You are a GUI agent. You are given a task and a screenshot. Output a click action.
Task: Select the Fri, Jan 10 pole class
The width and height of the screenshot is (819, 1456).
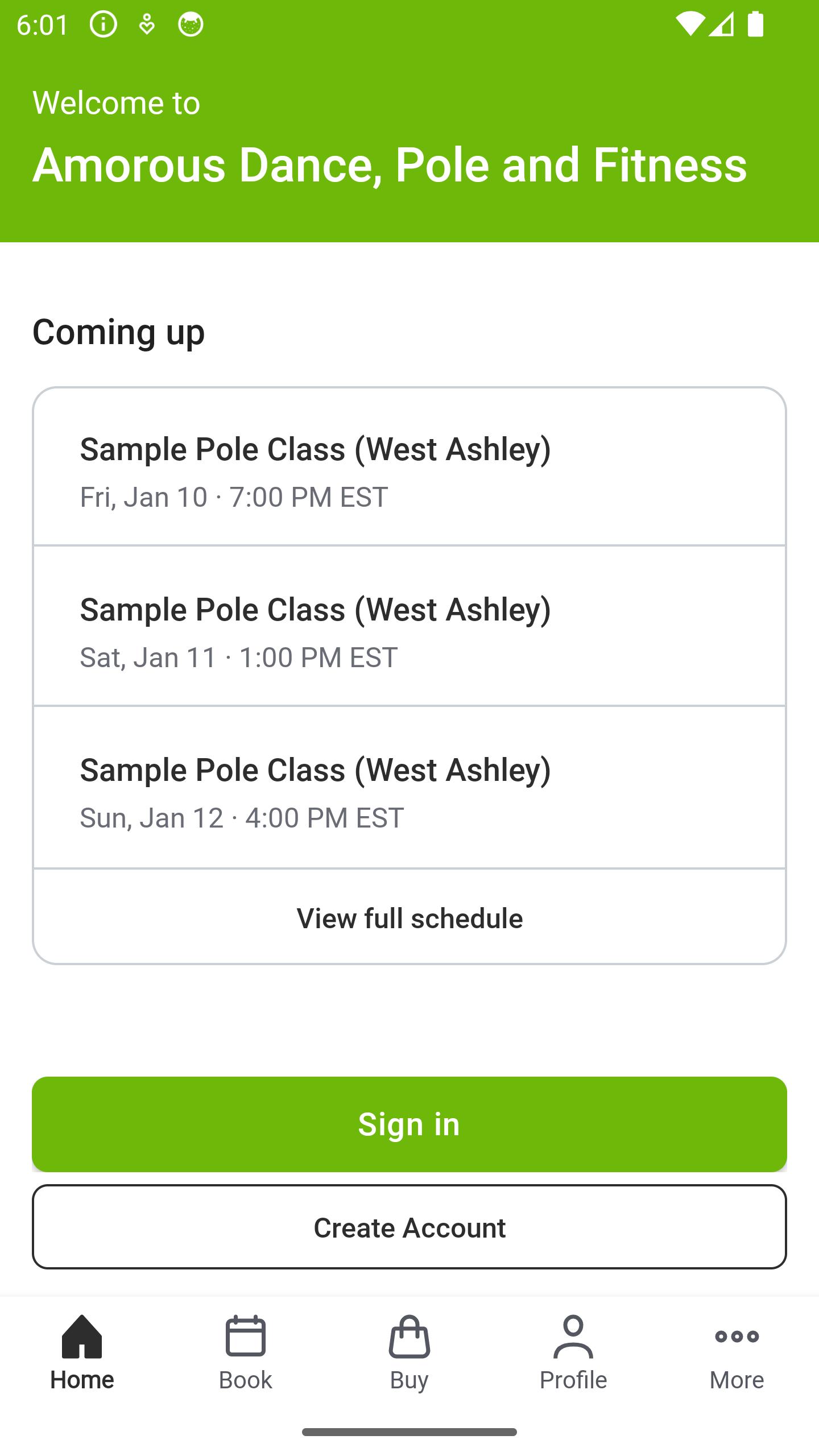tap(409, 471)
